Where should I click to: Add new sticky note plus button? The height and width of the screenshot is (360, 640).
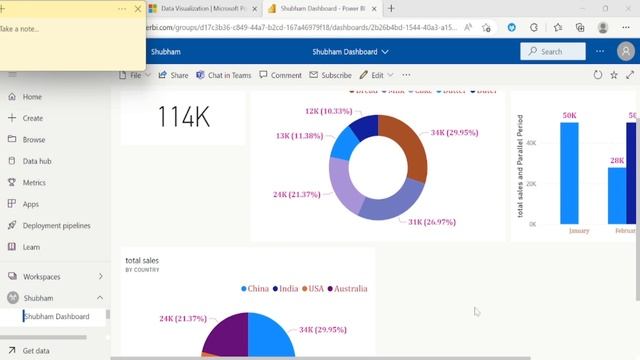coord(2,9)
